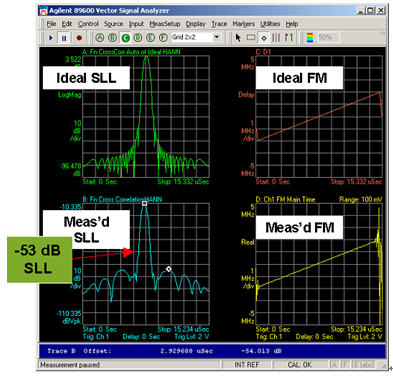
Task: Click trace A top value 3.522
Action: pyautogui.click(x=73, y=59)
